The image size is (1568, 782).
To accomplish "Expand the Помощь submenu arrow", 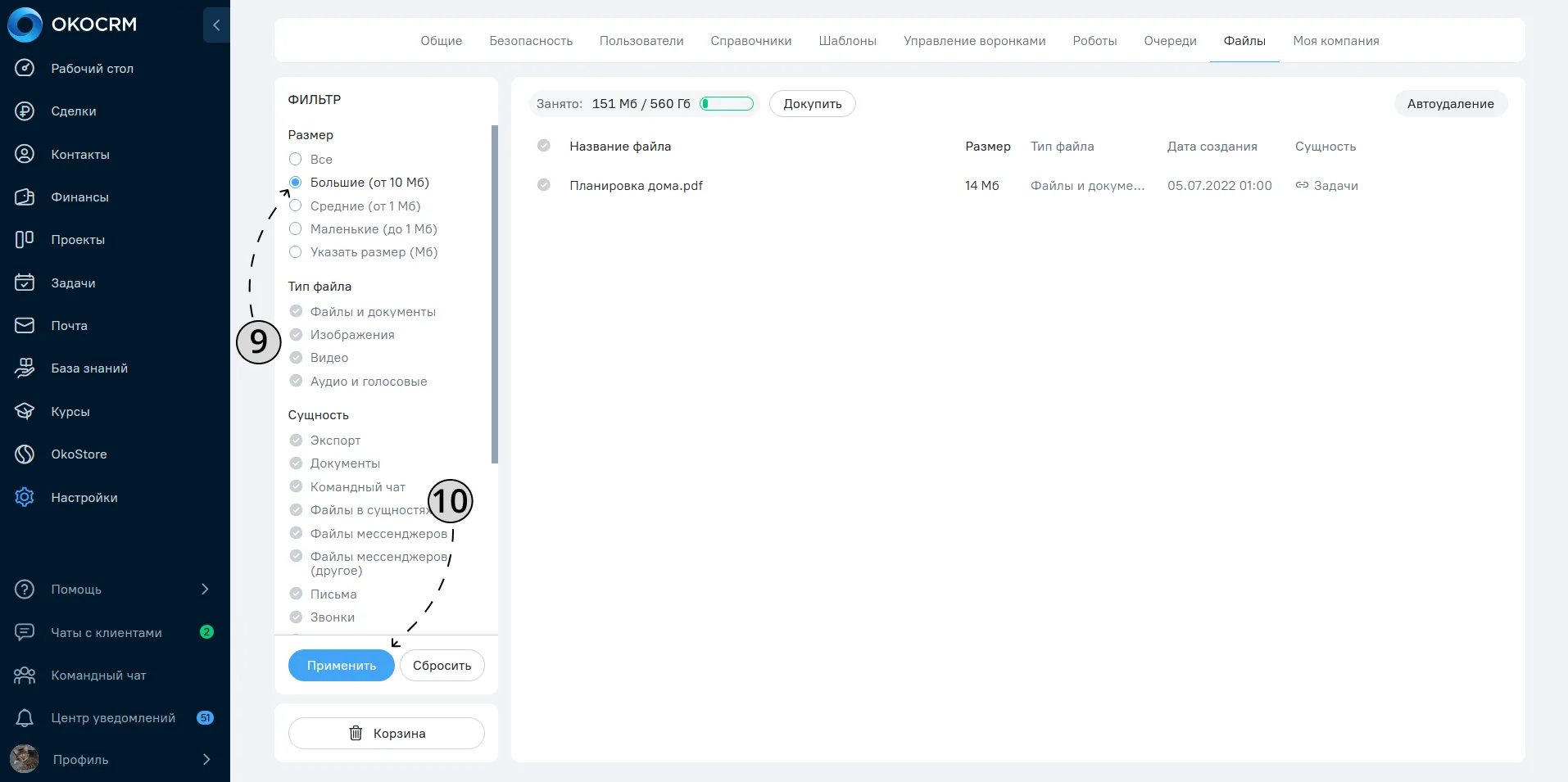I will (x=205, y=589).
